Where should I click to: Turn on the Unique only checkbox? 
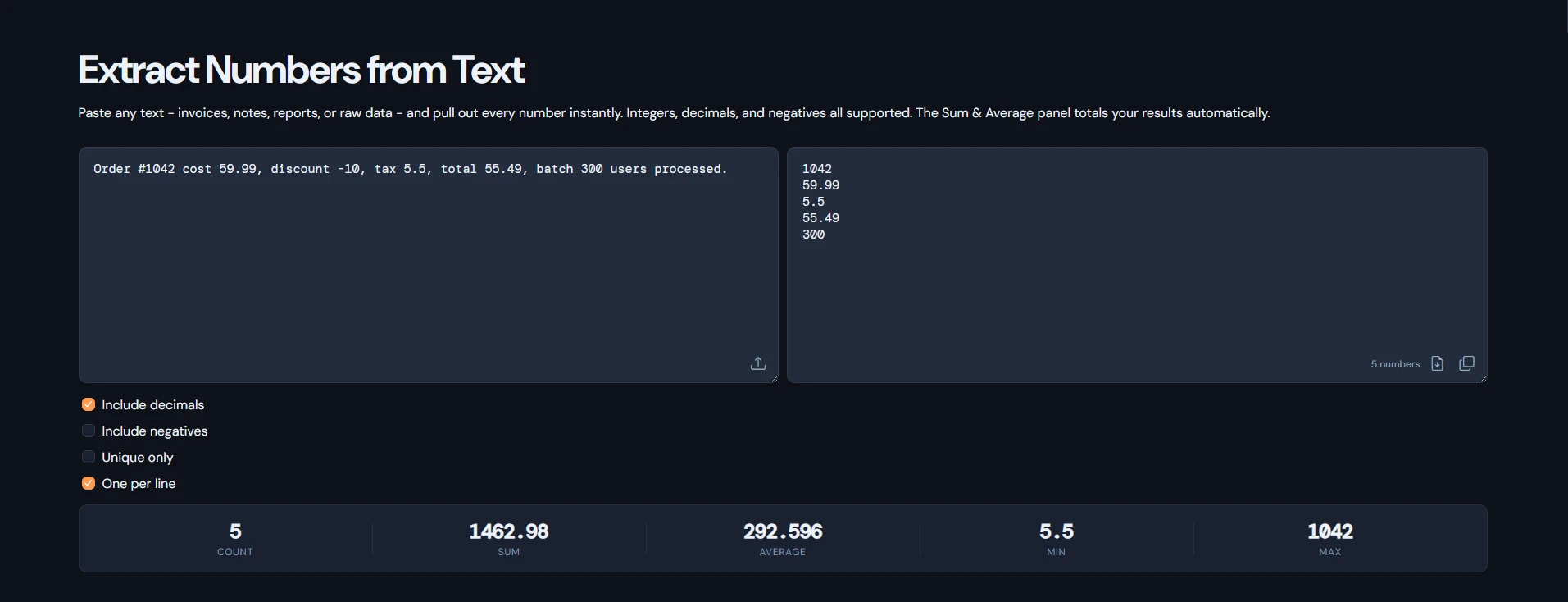(89, 457)
